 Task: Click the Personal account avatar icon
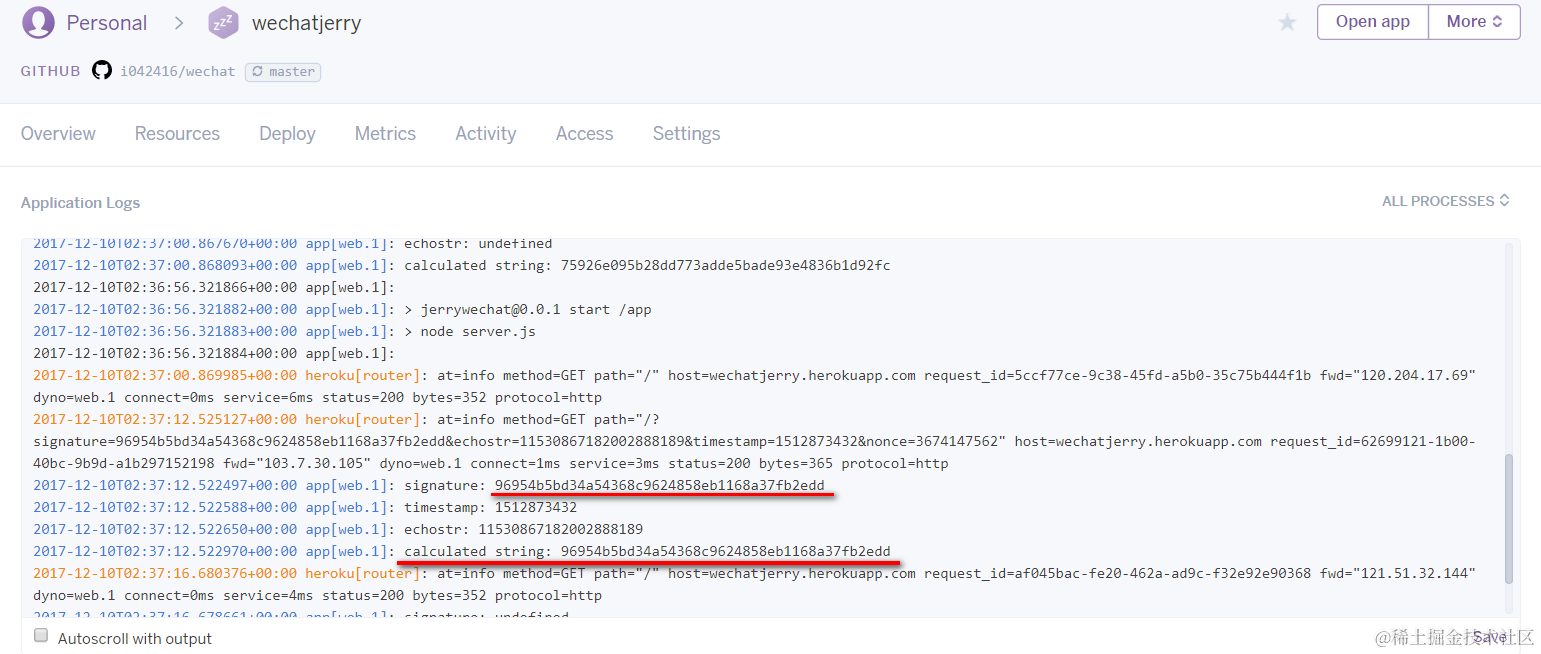click(38, 22)
